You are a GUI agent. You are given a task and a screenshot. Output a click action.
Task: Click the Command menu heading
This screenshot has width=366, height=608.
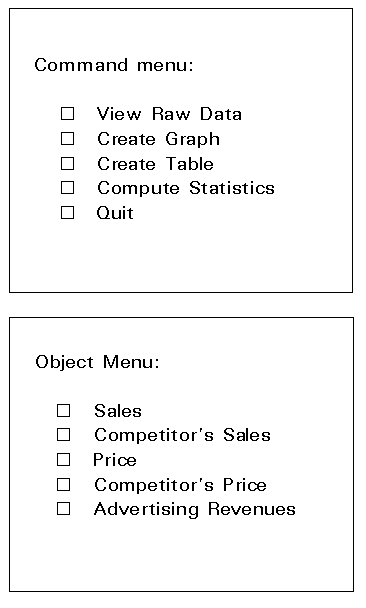pos(114,65)
